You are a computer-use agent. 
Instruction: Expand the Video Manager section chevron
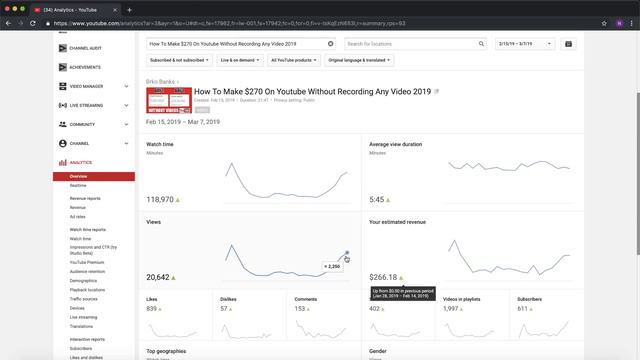coord(126,86)
